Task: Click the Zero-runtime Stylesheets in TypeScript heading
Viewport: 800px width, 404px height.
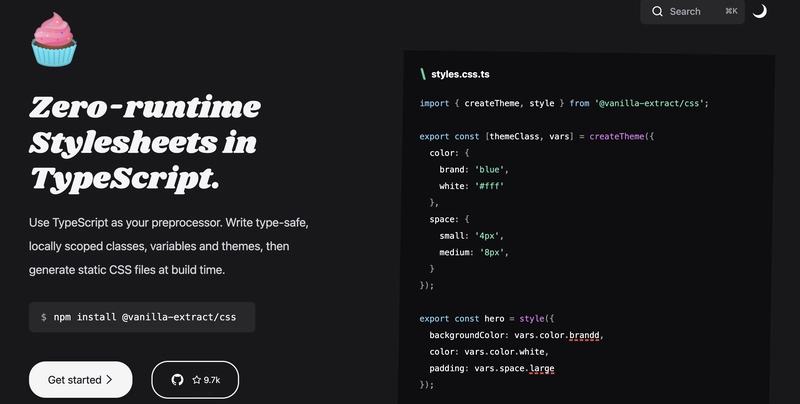Action: coord(145,143)
